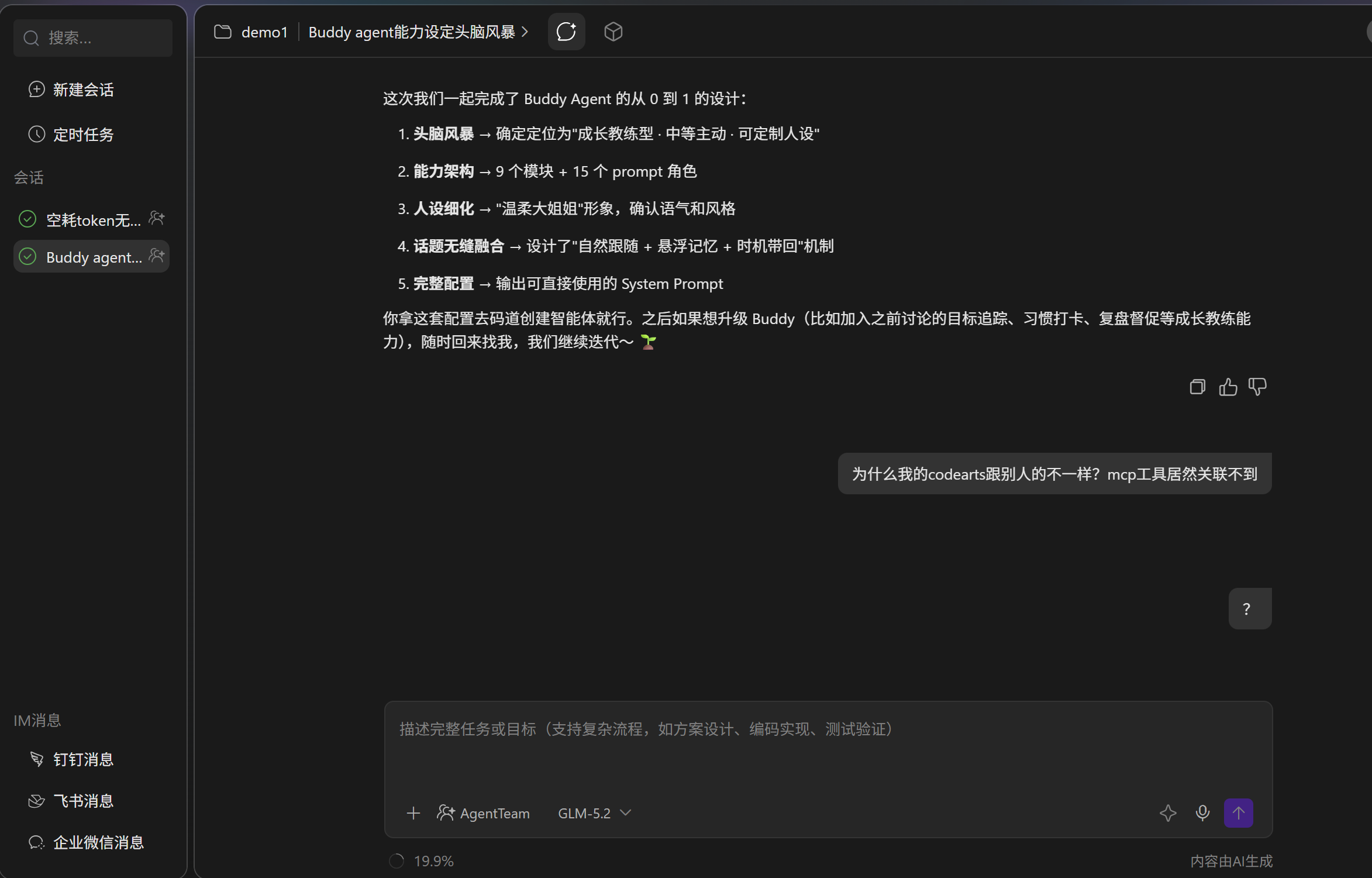Click the 完整配置 list item text

pos(443,284)
